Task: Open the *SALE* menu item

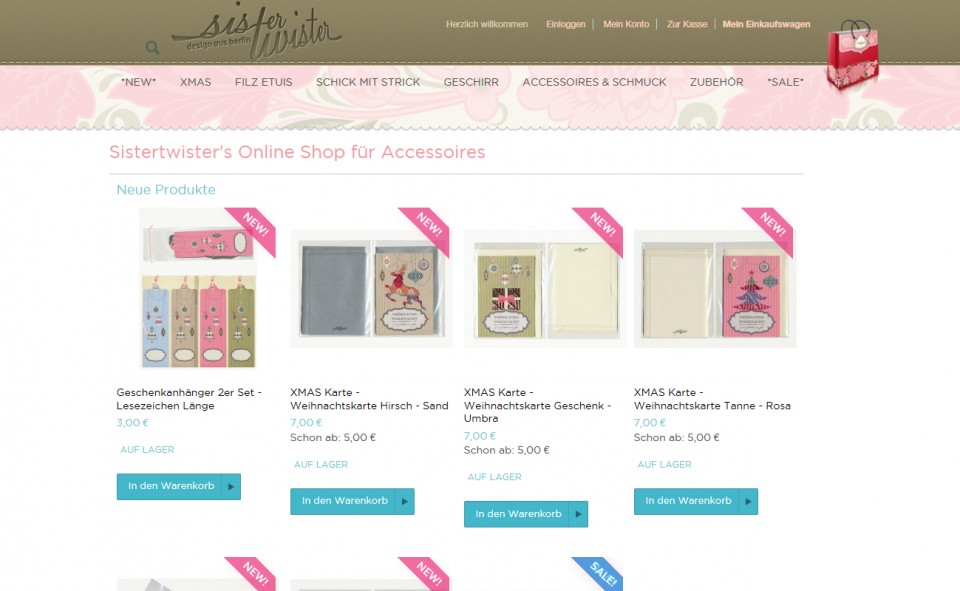Action: [785, 82]
